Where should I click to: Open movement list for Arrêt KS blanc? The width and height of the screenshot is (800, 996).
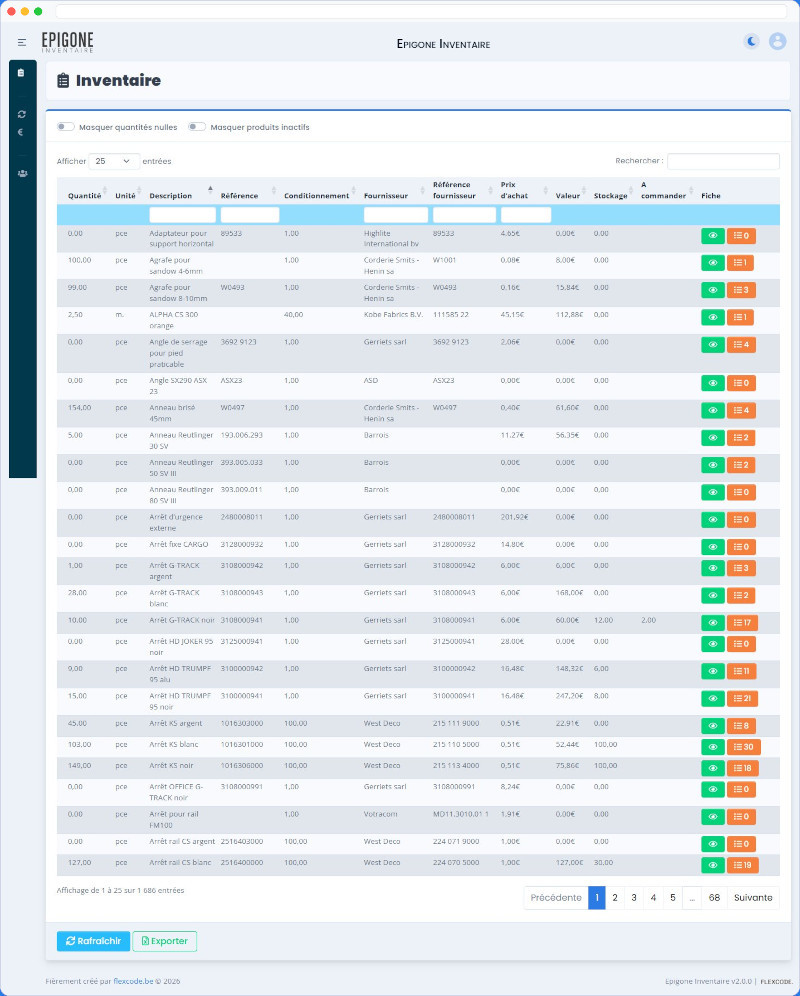coord(743,747)
